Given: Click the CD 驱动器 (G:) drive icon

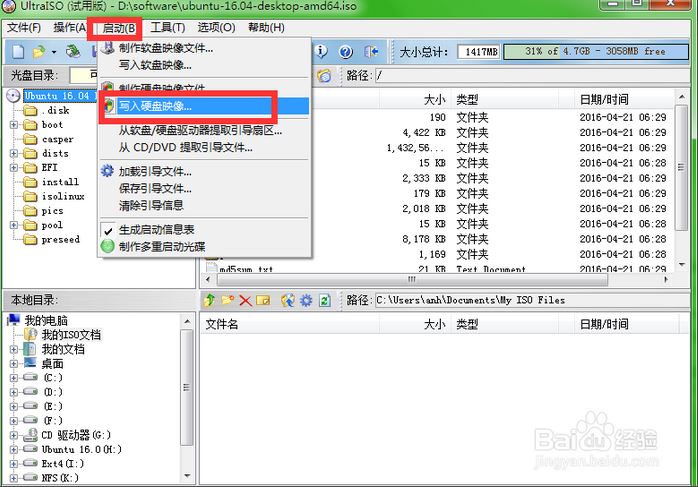Looking at the screenshot, I should (30, 434).
